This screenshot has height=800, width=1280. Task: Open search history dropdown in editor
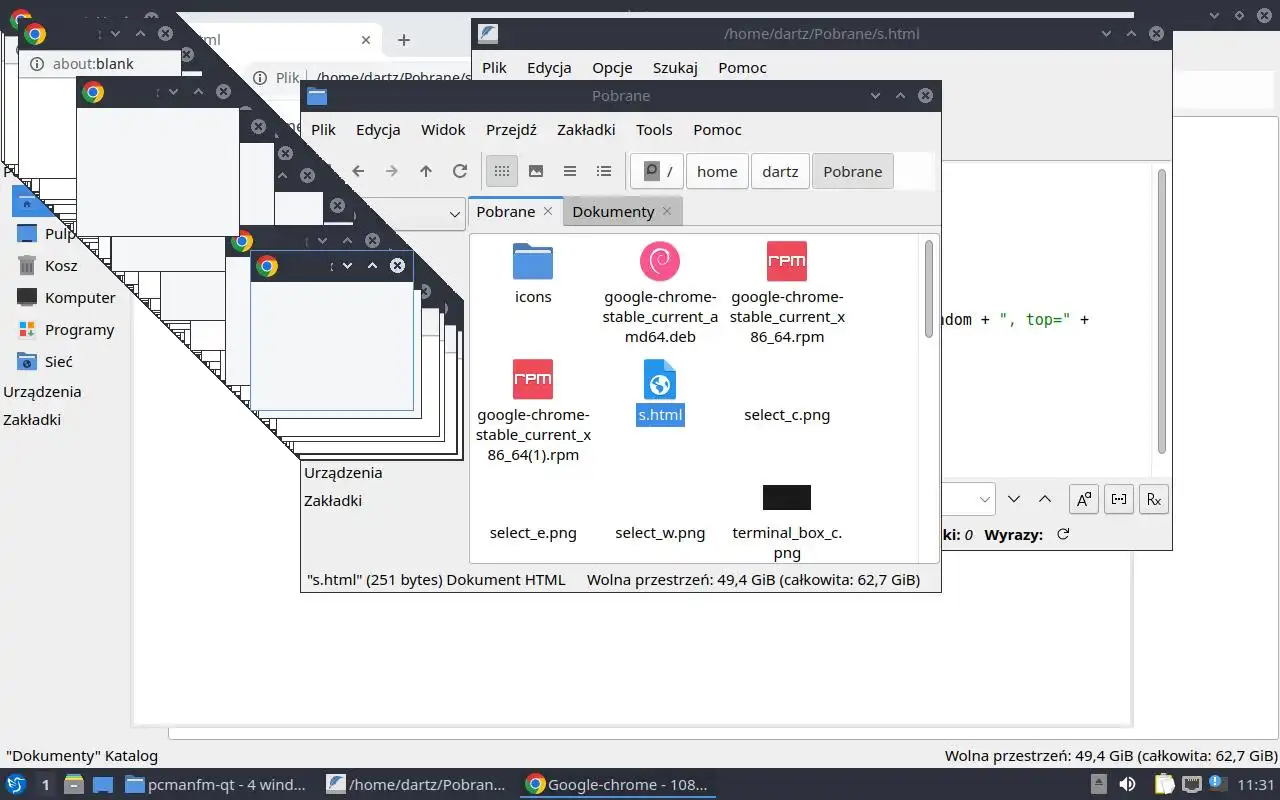pyautogui.click(x=984, y=499)
